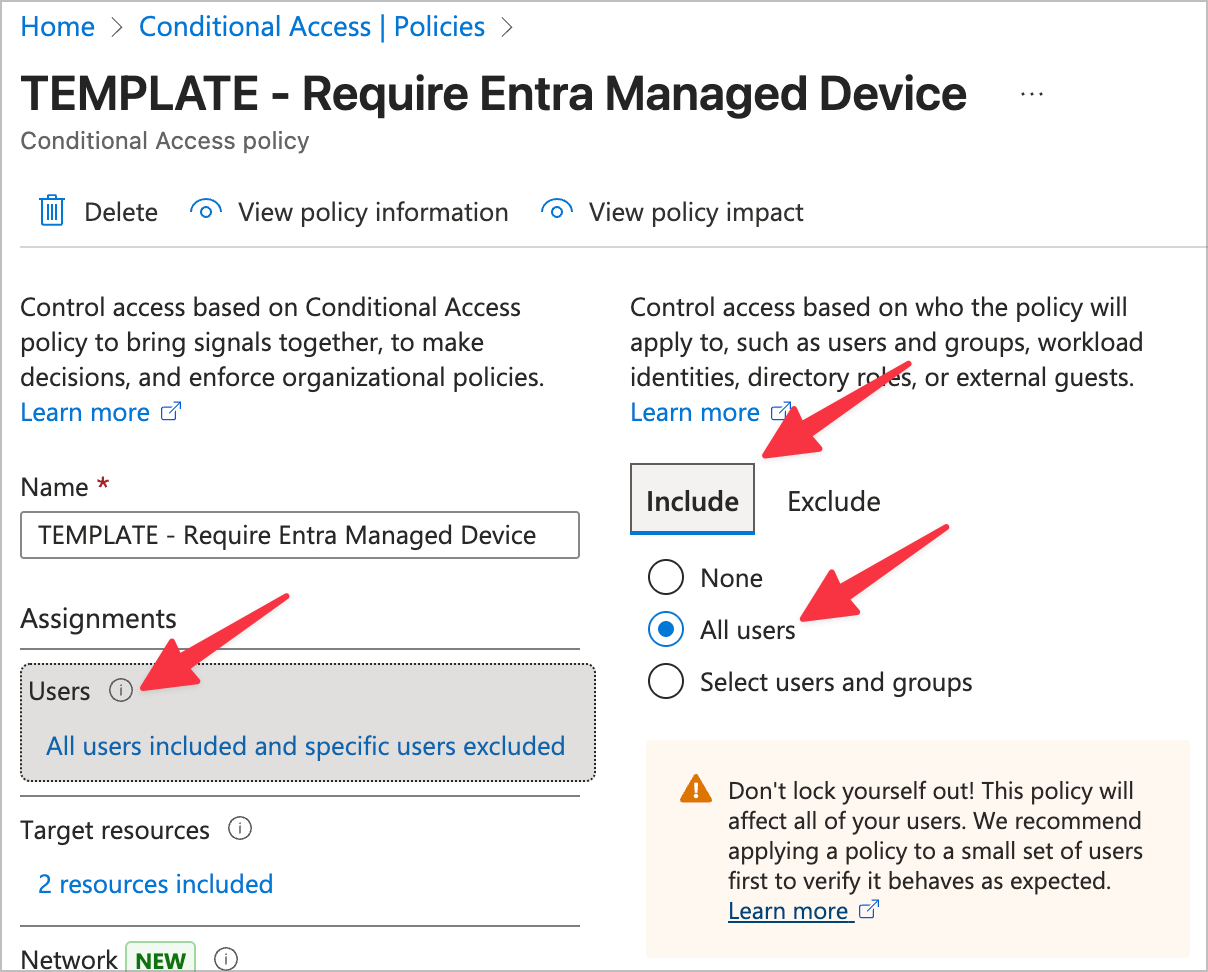Click the info icon beside Network
This screenshot has width=1208, height=972.
click(226, 959)
